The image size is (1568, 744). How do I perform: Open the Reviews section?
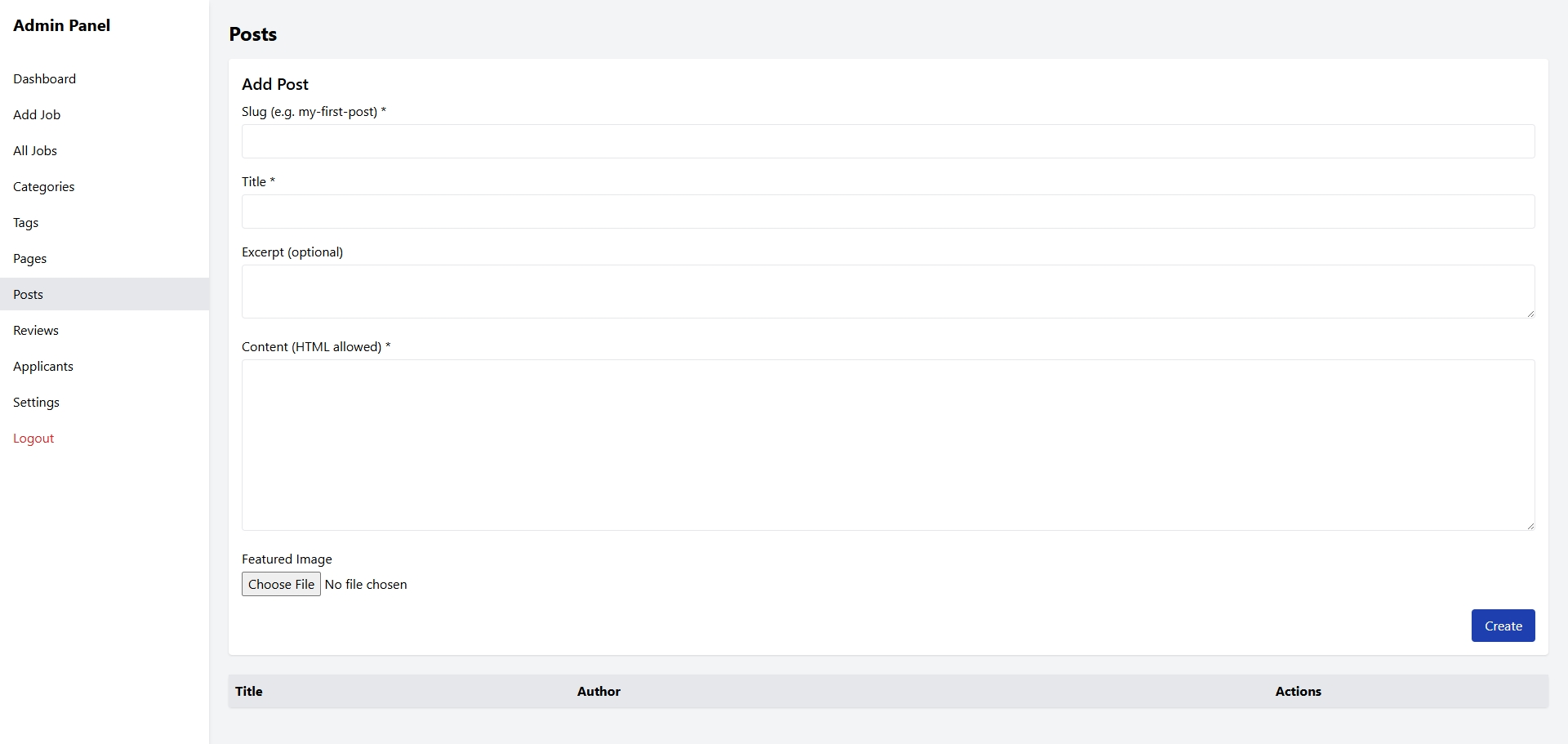point(36,330)
